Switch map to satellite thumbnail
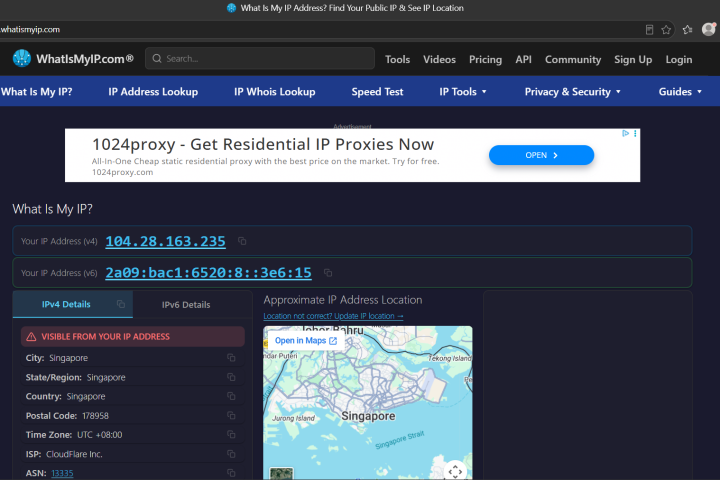The width and height of the screenshot is (720, 480). [281, 474]
